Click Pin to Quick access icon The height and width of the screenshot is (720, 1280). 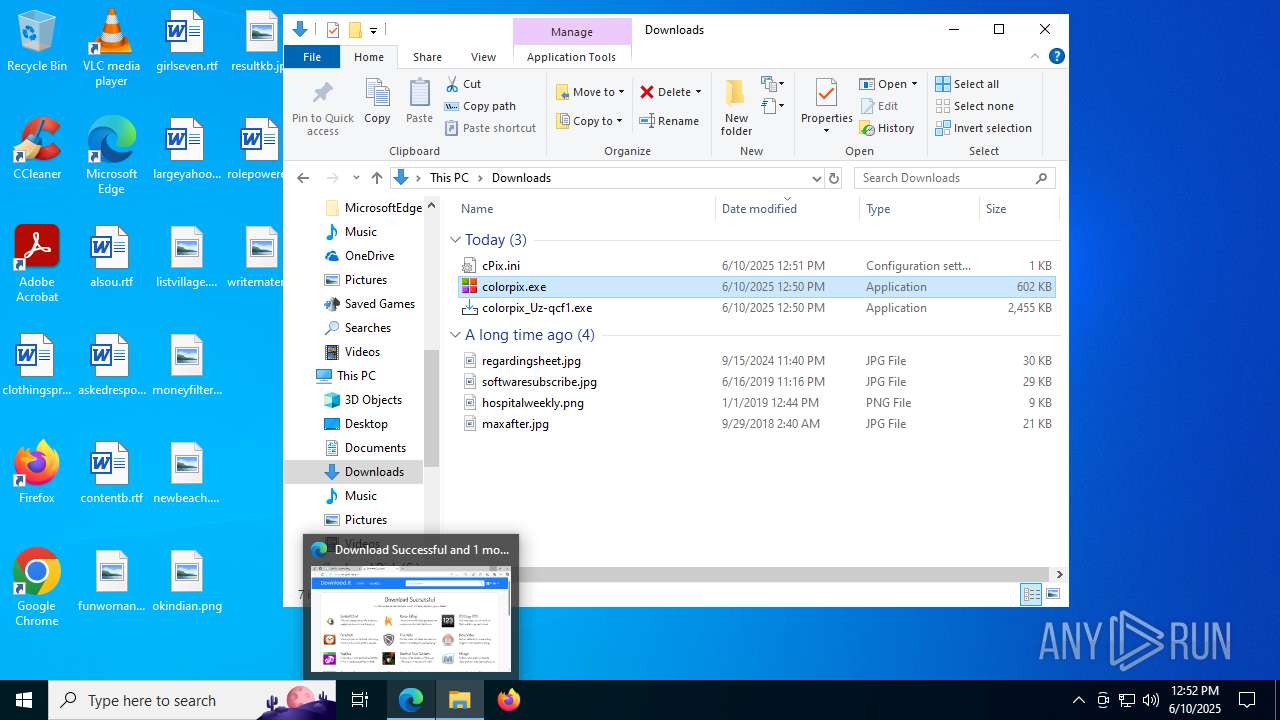[322, 108]
